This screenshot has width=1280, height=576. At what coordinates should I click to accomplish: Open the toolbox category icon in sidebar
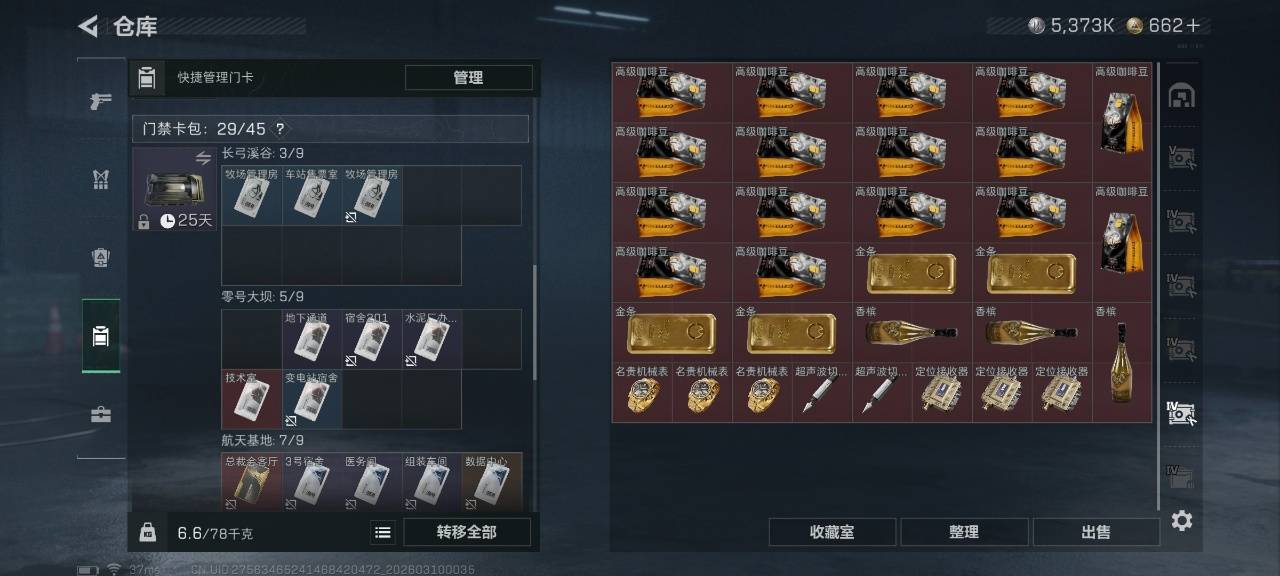(101, 414)
